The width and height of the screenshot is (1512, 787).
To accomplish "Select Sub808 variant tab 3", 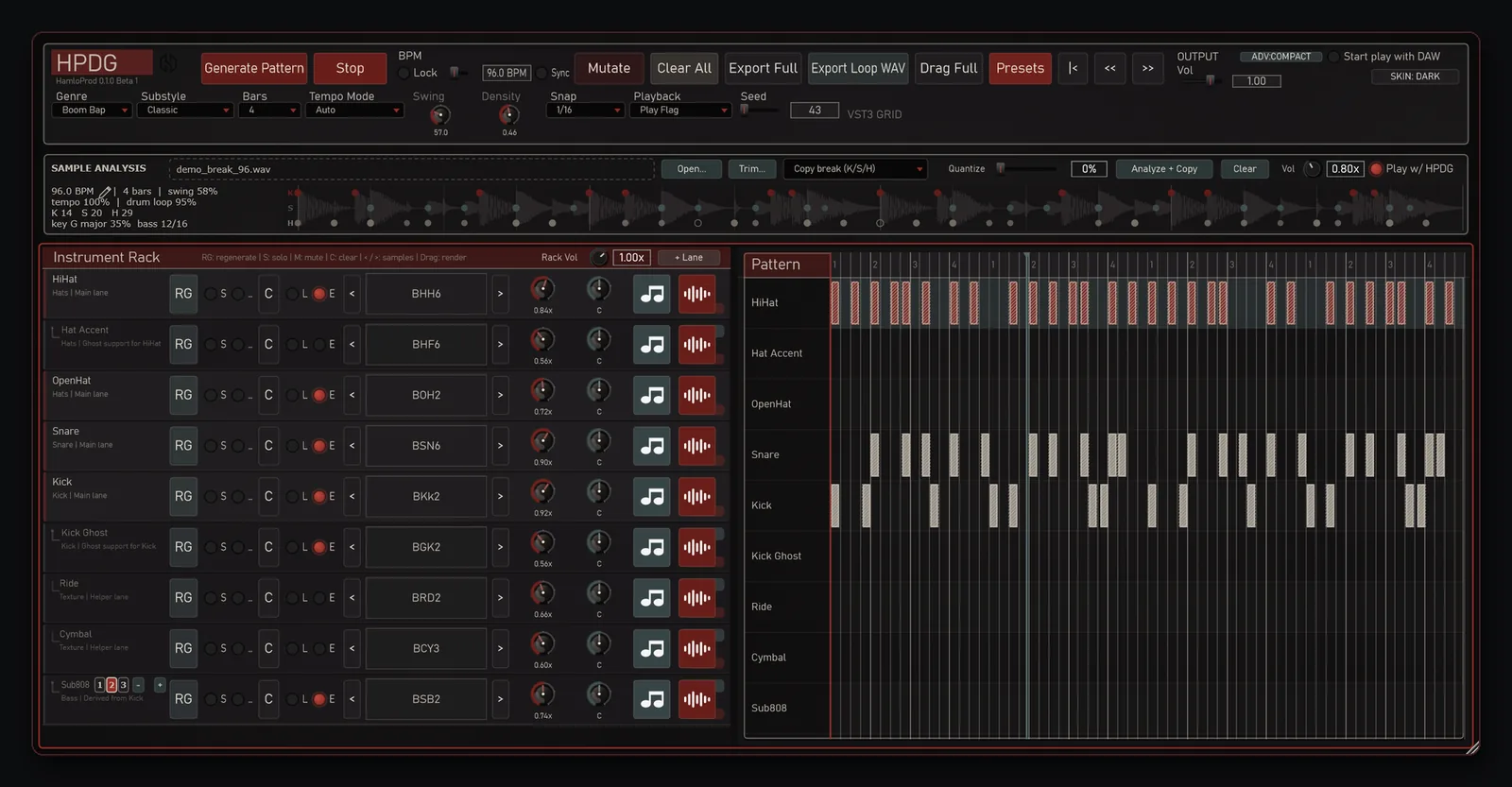I will click(123, 685).
